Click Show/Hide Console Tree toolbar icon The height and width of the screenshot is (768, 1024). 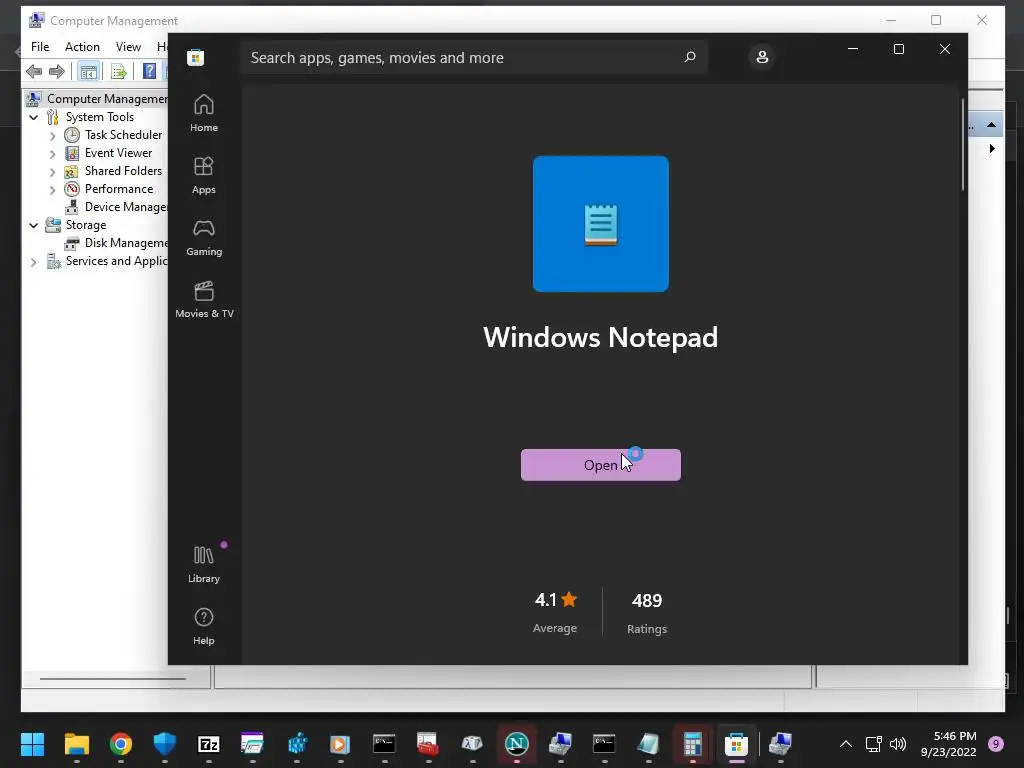88,71
